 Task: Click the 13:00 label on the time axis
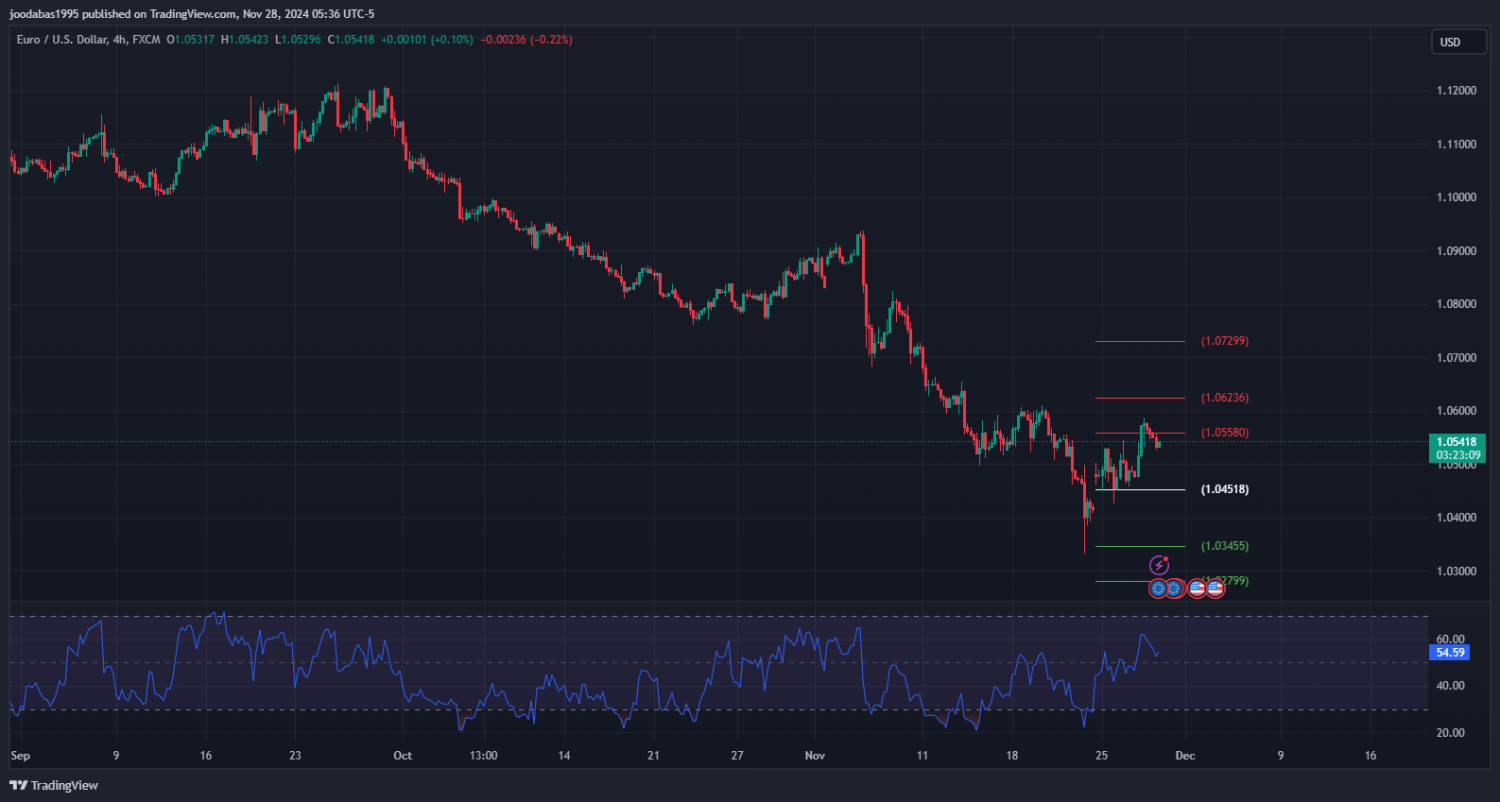(x=483, y=756)
